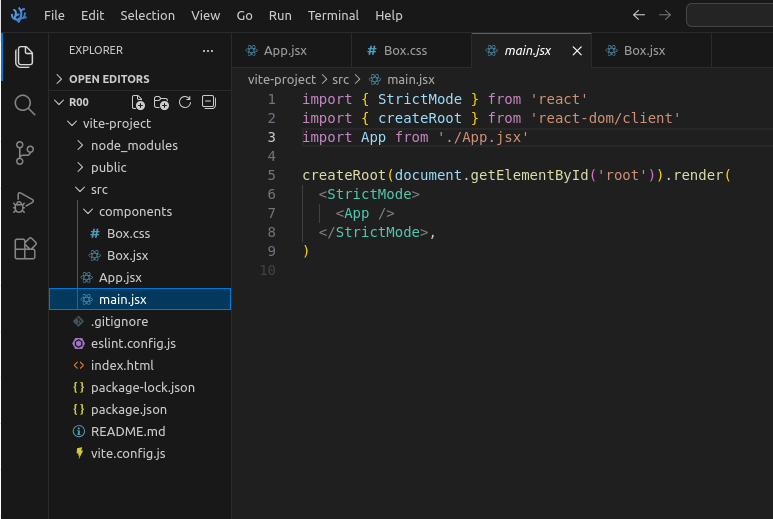
Task: Open the Terminal menu
Action: click(x=333, y=15)
